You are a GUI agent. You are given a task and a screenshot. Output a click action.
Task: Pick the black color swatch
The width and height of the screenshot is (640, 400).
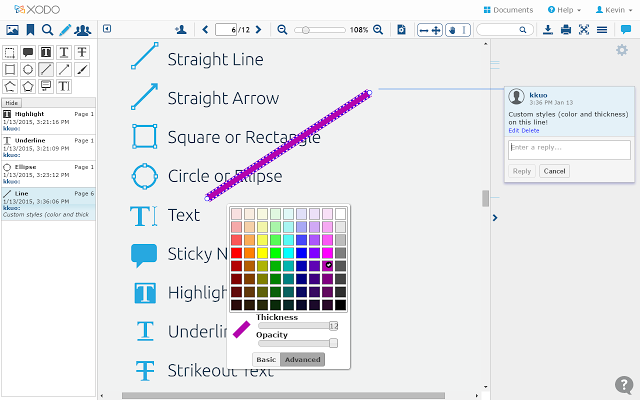tap(340, 305)
